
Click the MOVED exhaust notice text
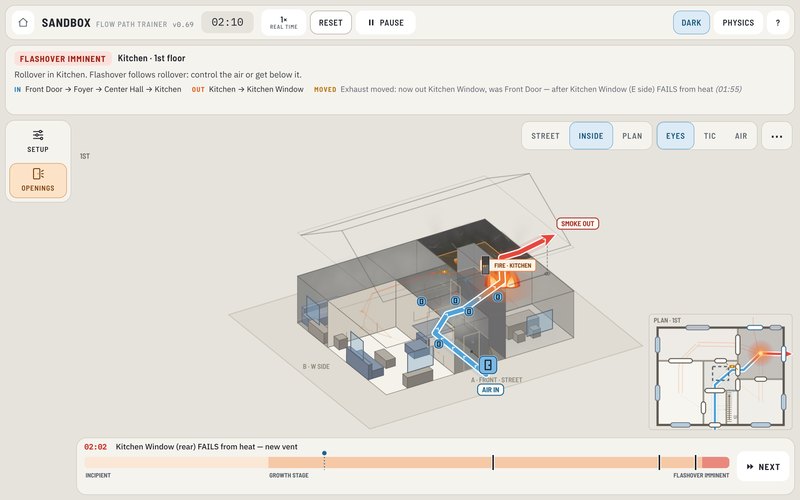click(541, 89)
